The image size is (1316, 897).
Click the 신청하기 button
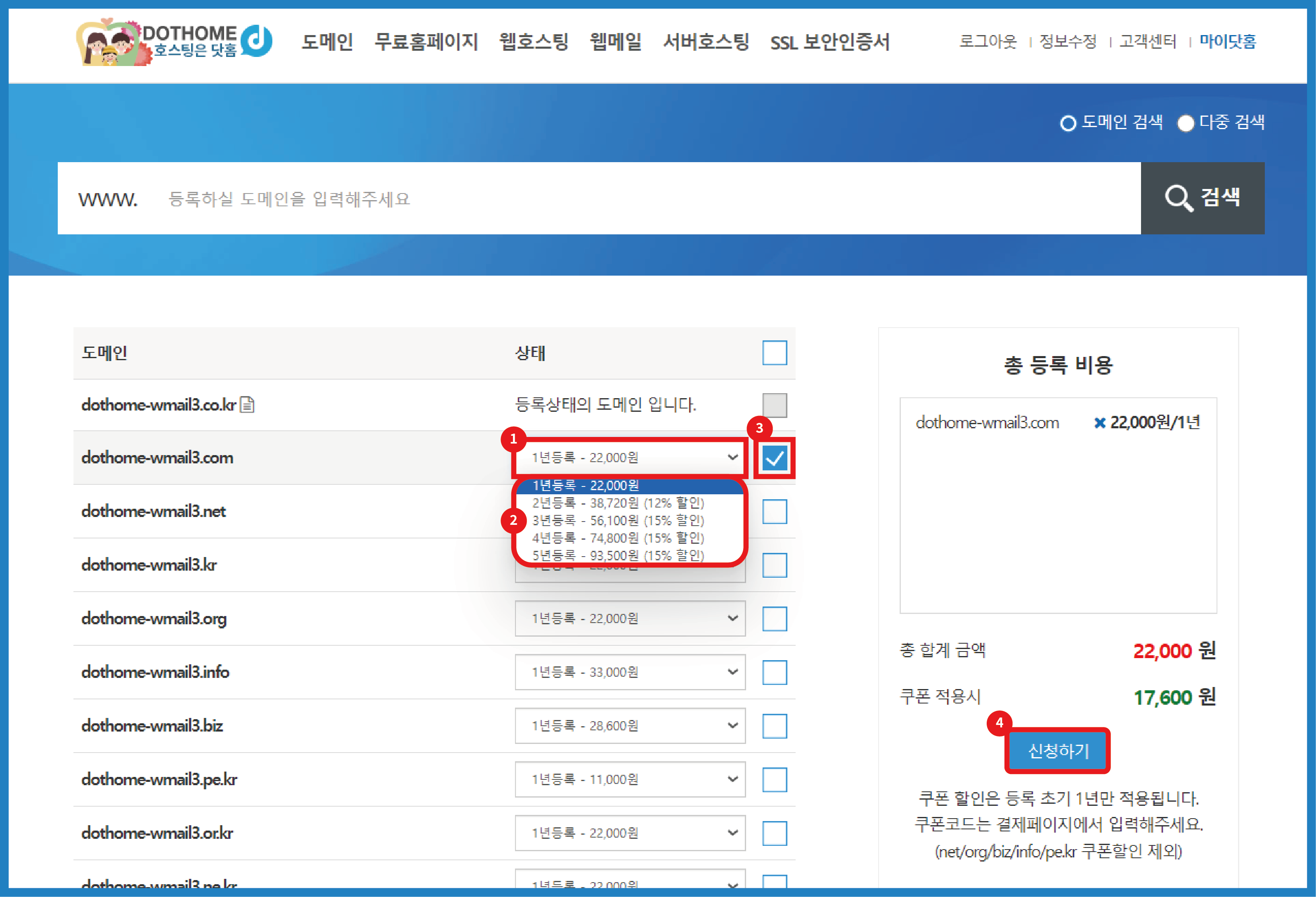pos(1057,751)
